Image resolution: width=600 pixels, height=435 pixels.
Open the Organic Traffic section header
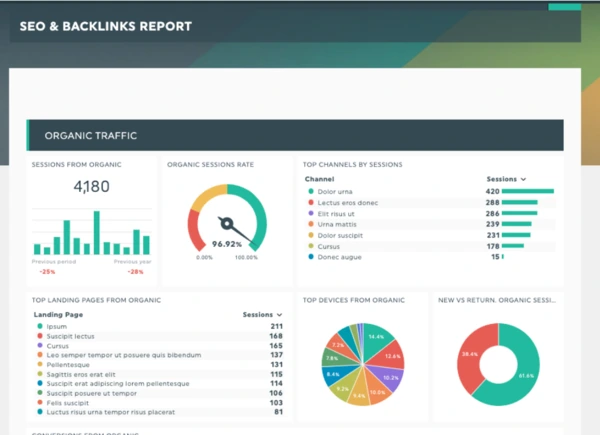[x=91, y=135]
